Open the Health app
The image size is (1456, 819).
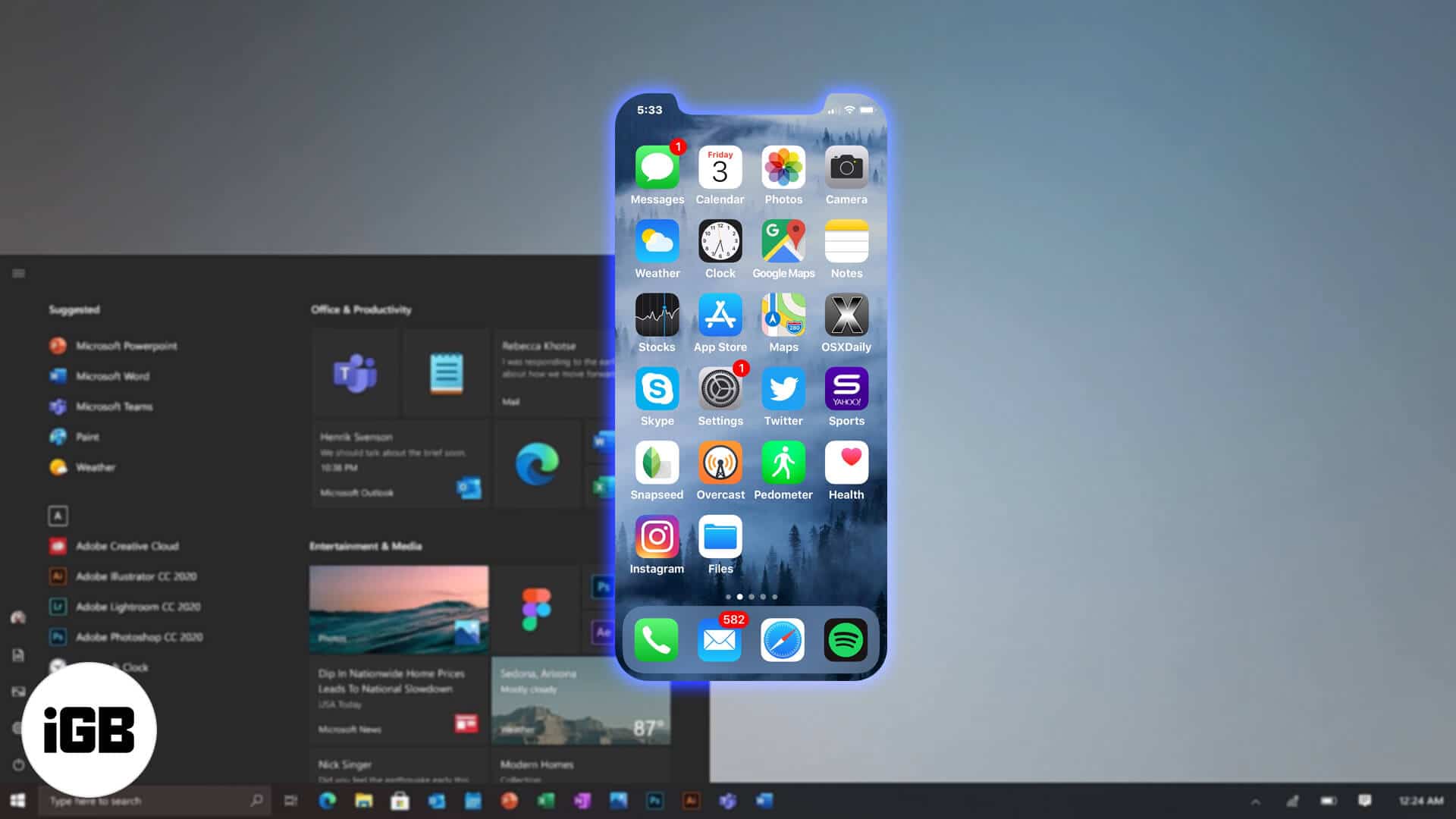click(x=846, y=463)
